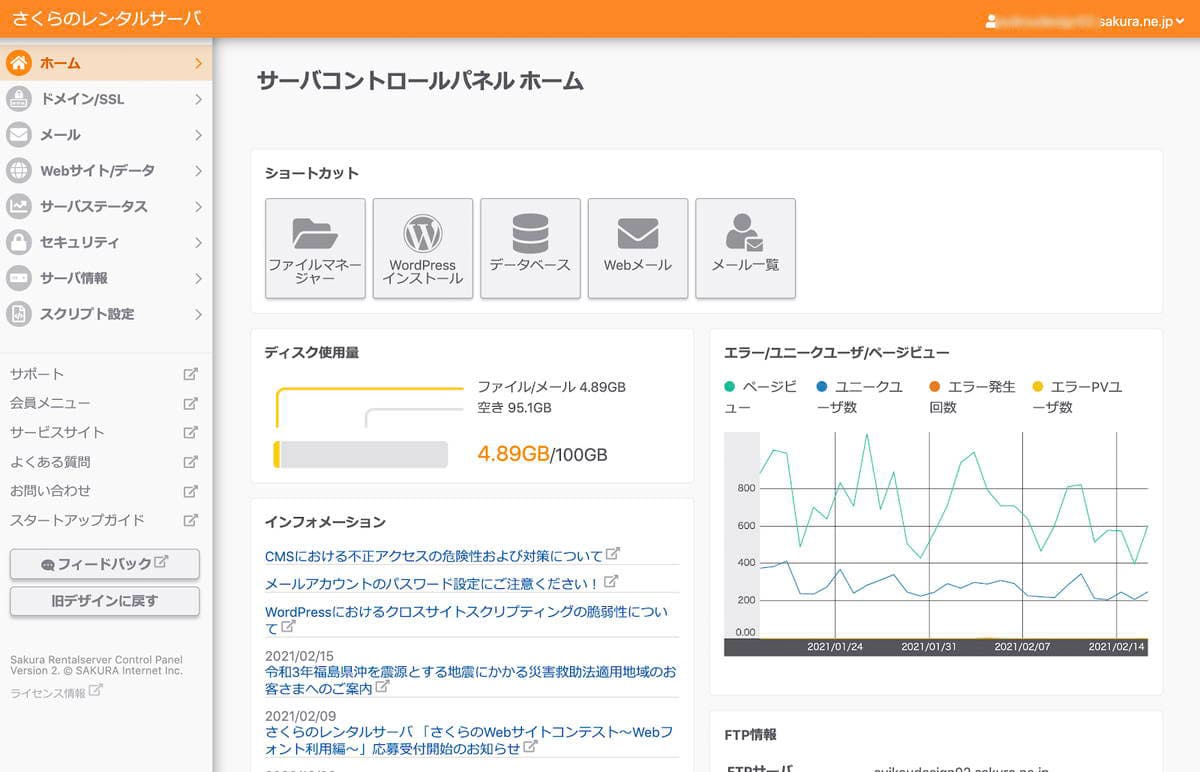Click external-link icon beside スタートアップガイド
The width and height of the screenshot is (1200, 772).
[191, 520]
